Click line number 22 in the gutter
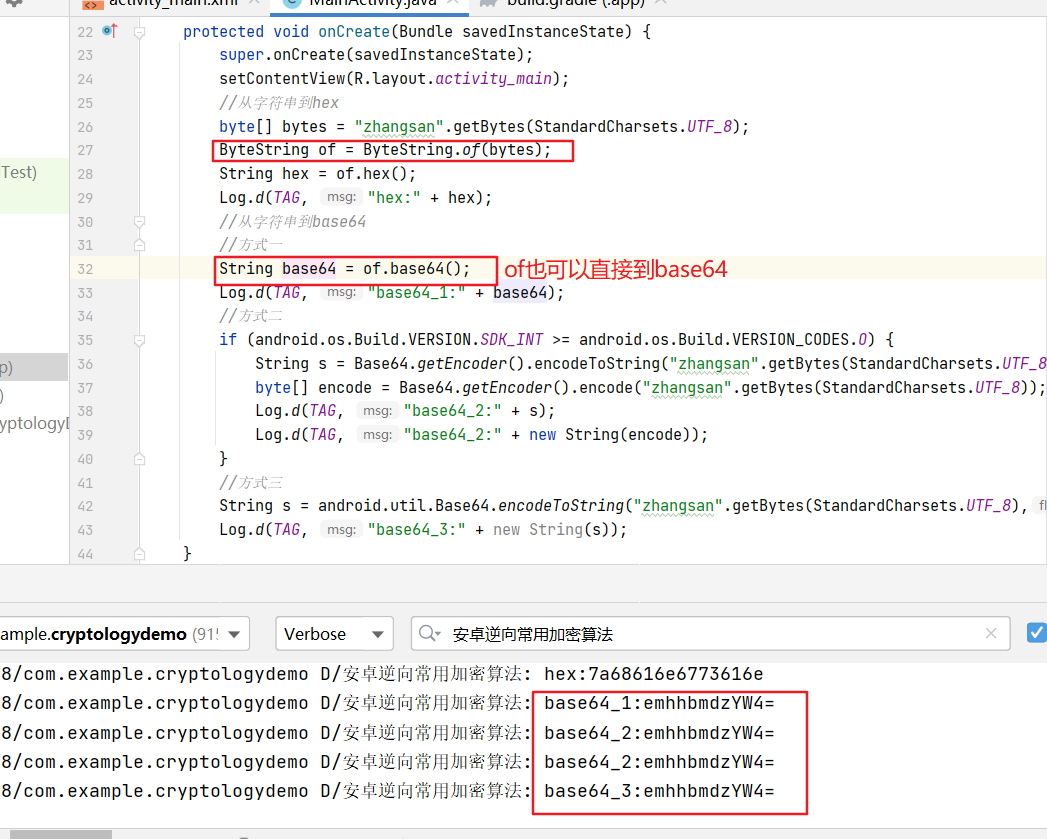This screenshot has height=839, width=1047. coord(85,32)
